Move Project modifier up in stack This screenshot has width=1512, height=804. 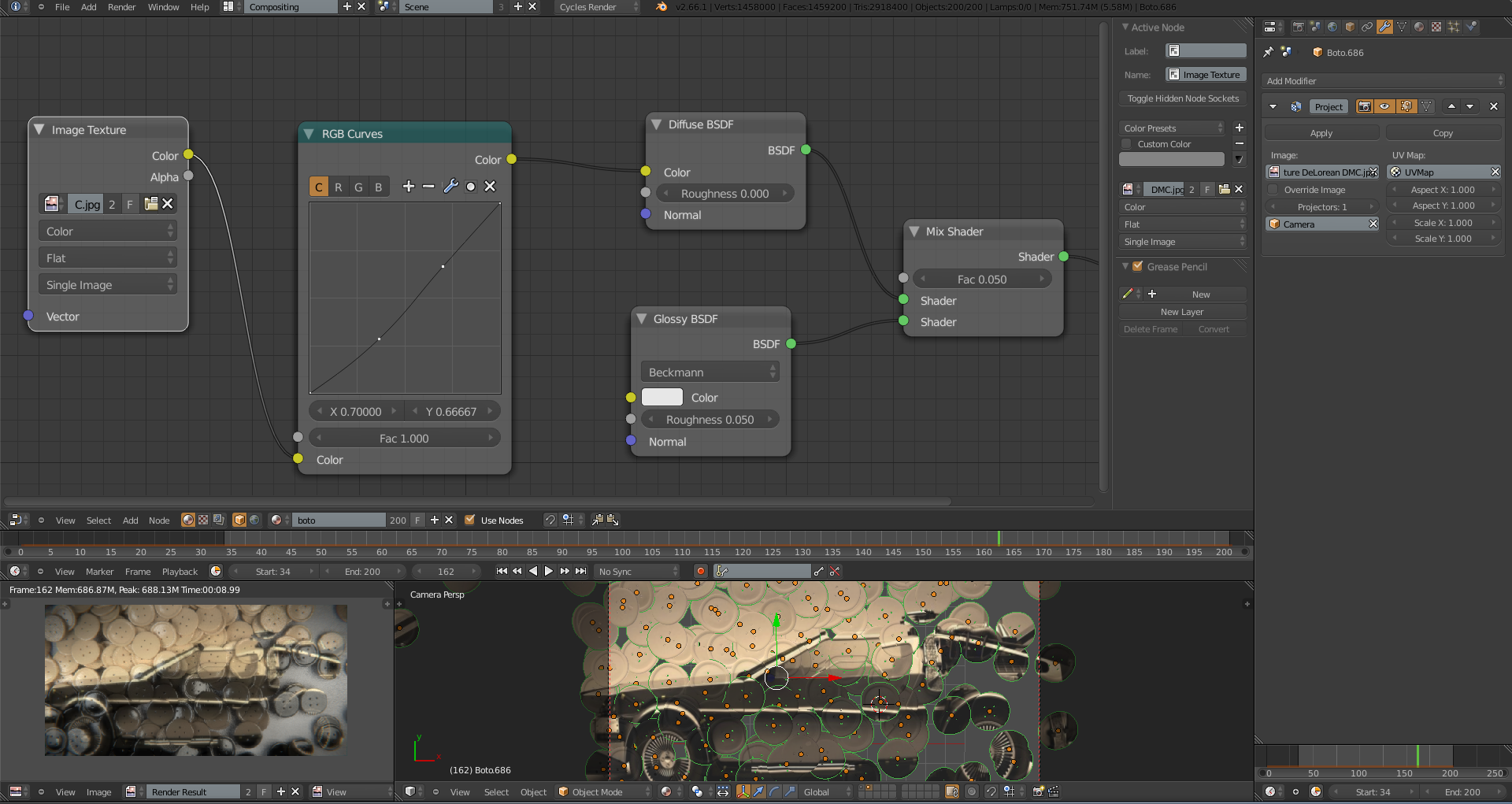(1451, 106)
